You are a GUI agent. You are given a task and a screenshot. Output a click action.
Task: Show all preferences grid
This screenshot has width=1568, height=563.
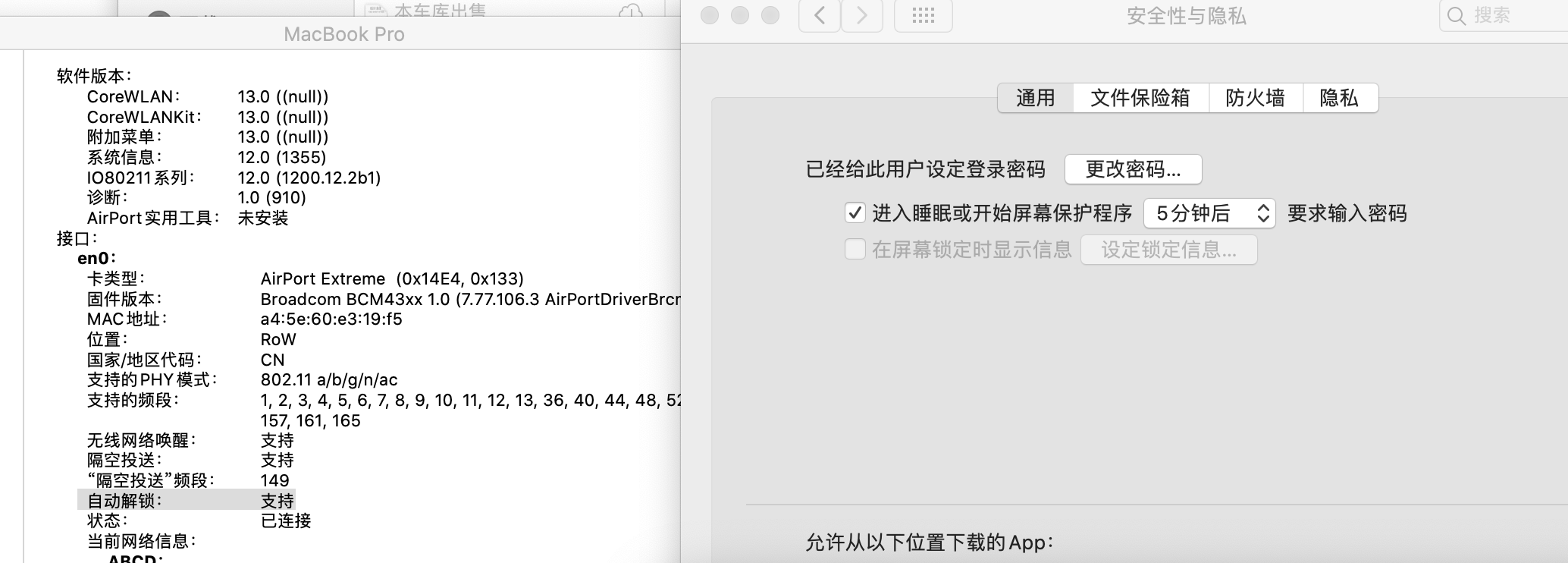pos(923,16)
